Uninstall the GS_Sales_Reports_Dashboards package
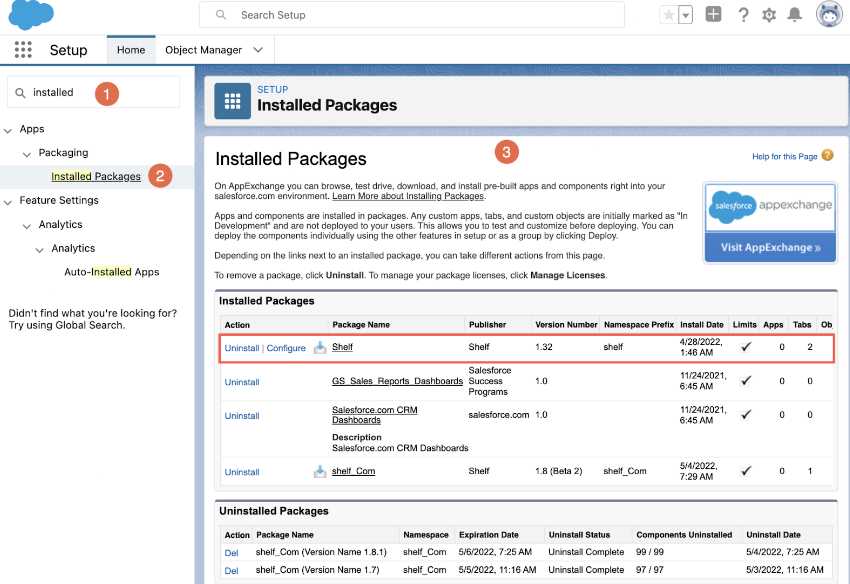Viewport: 850px width, 584px height. click(x=241, y=381)
